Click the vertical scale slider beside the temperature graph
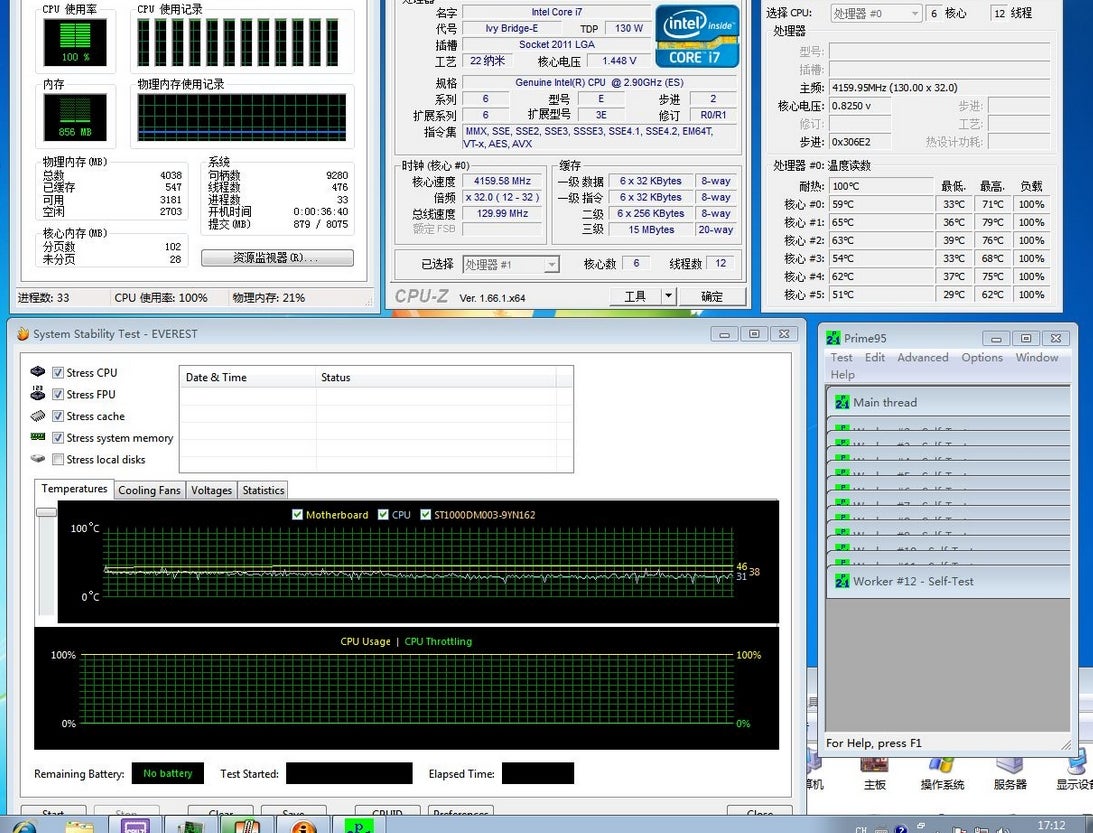This screenshot has height=833, width=1093. pyautogui.click(x=44, y=512)
